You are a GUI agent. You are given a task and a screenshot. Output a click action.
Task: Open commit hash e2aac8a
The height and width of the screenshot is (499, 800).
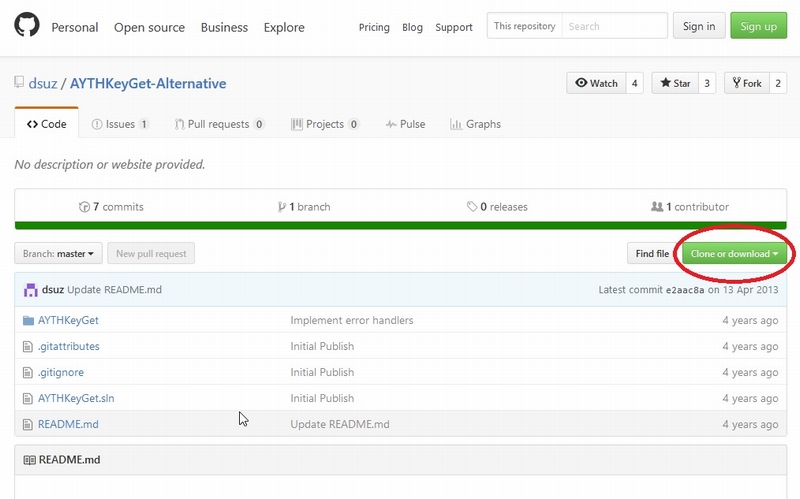tap(685, 290)
